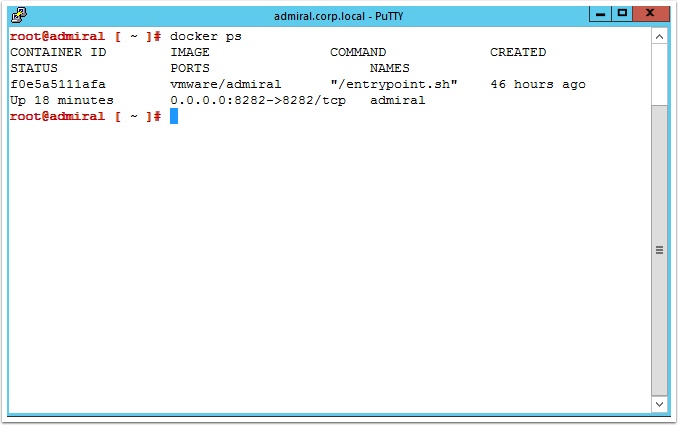Click the 'docker ps' command text
The width and height of the screenshot is (678, 425).
(206, 36)
